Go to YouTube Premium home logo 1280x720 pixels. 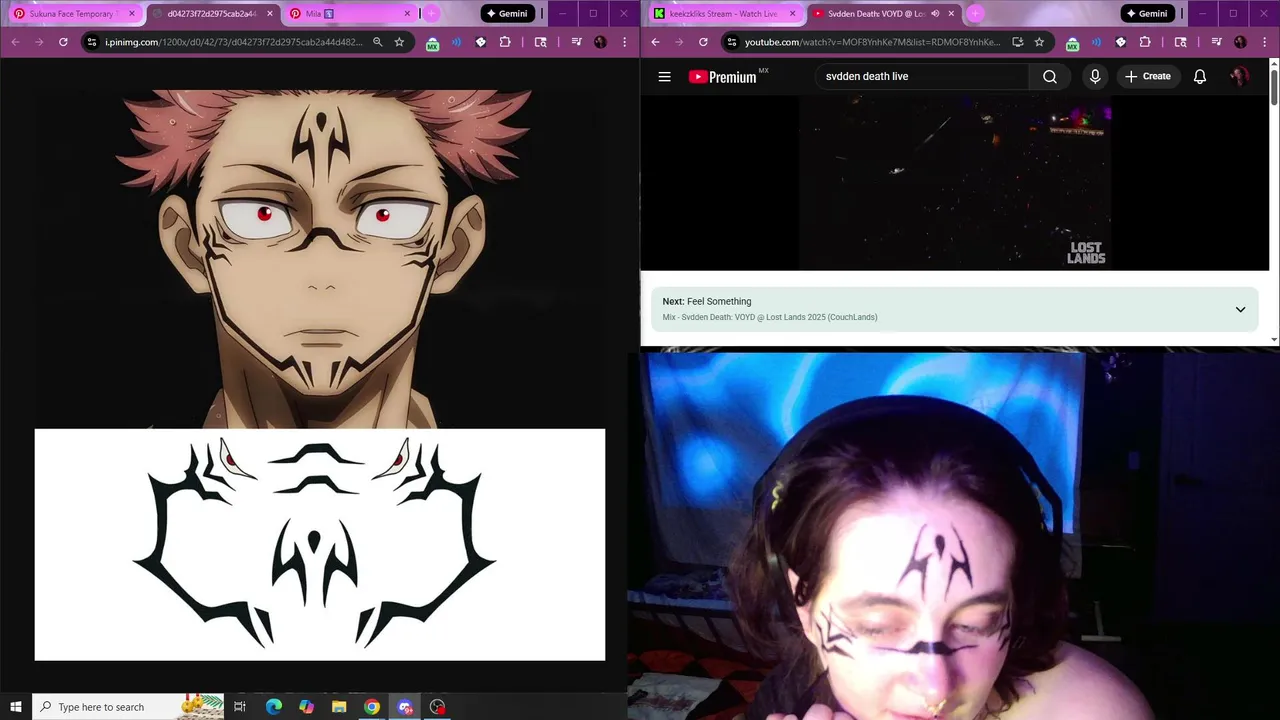coord(722,77)
